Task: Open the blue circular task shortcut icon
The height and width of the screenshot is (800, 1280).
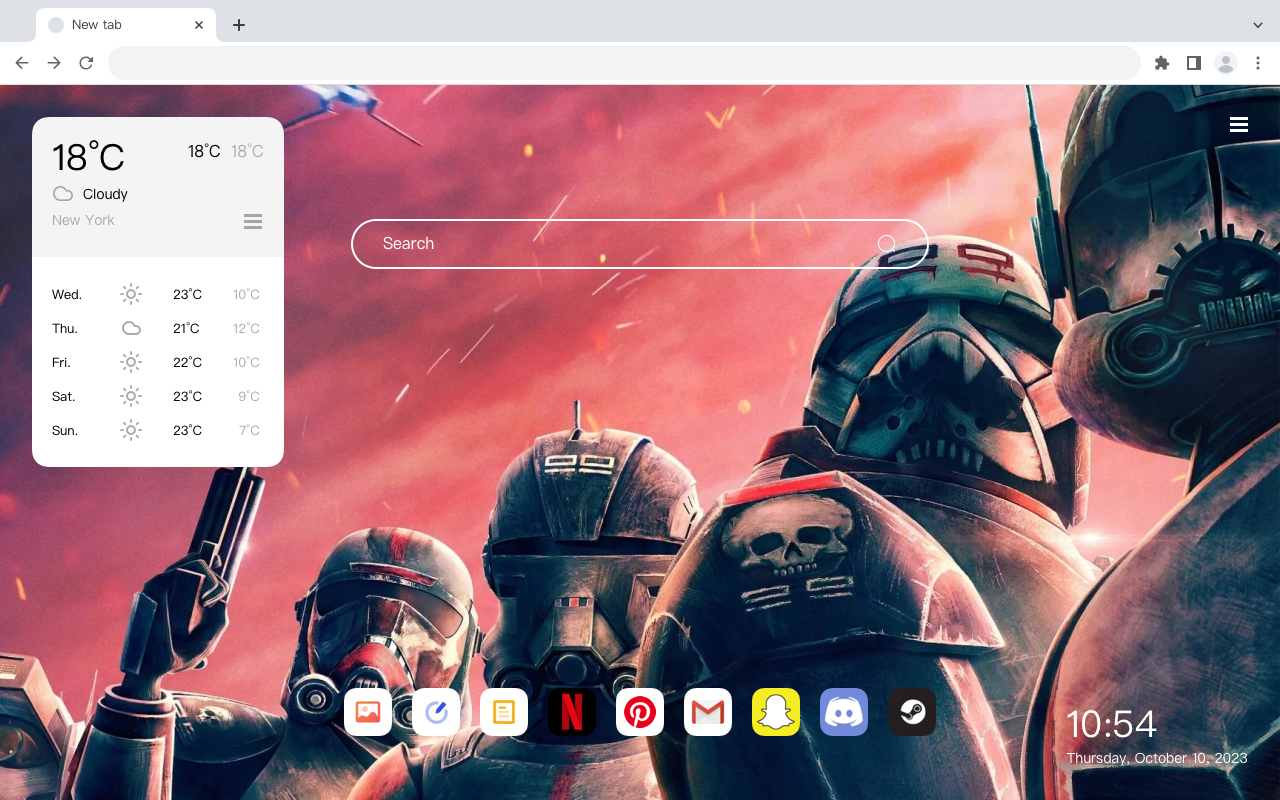Action: click(x=436, y=712)
